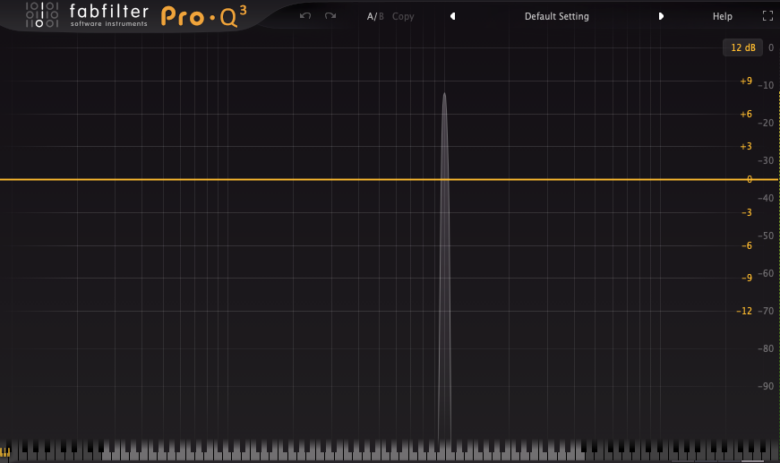Click the +3 dB gain scale label
The width and height of the screenshot is (780, 463).
tap(745, 146)
